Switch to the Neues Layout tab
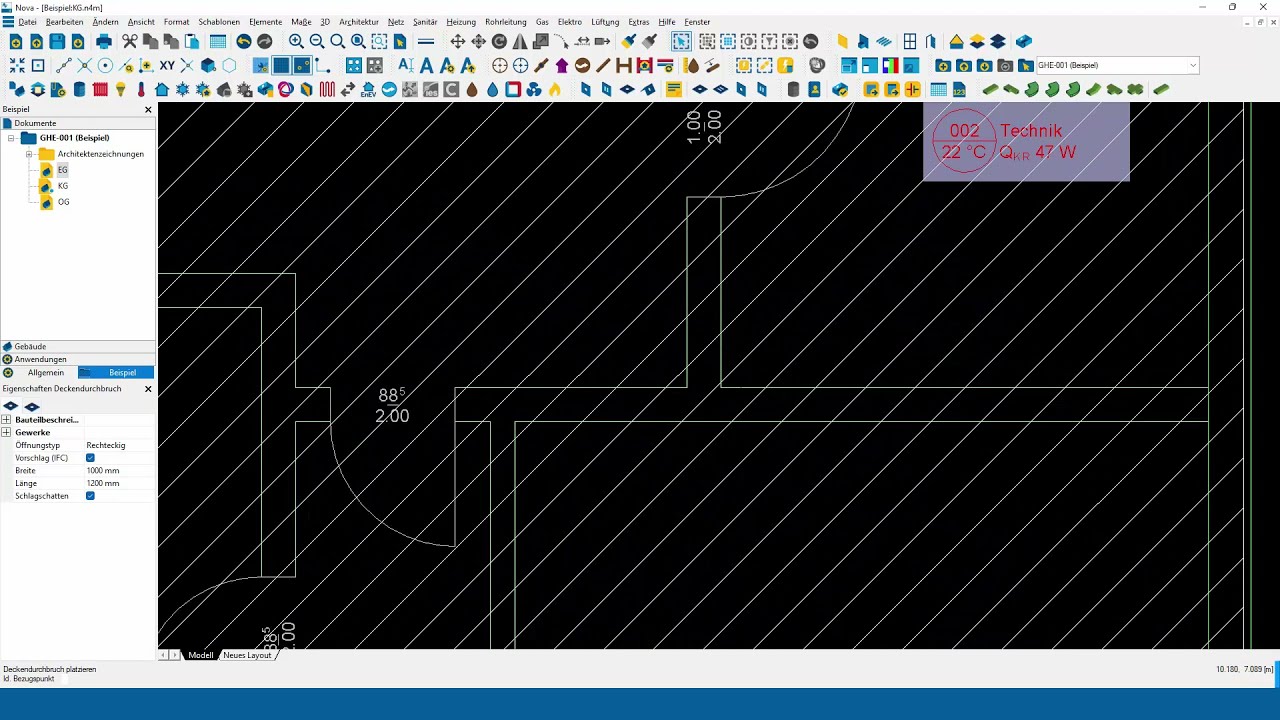The image size is (1280, 720). click(x=247, y=655)
